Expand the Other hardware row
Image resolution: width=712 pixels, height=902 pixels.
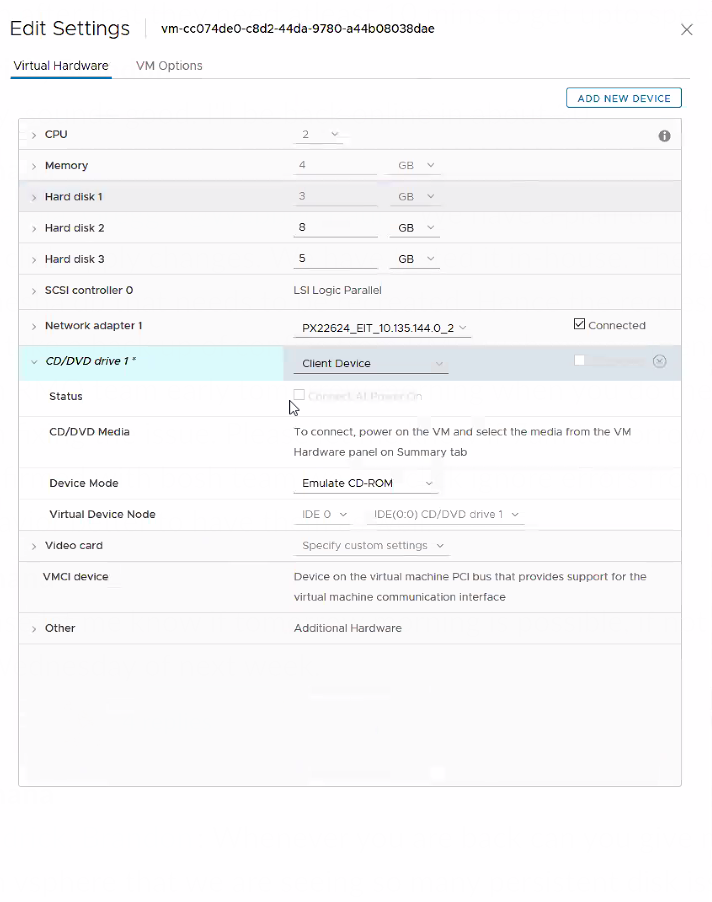point(34,629)
